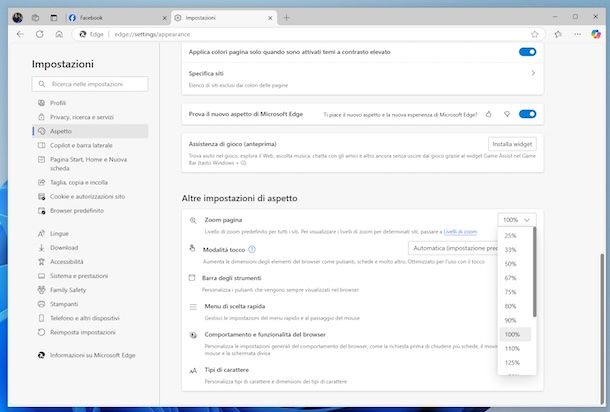Image resolution: width=610 pixels, height=412 pixels.
Task: Open the profile avatar icon in title bar
Action: (x=18, y=18)
